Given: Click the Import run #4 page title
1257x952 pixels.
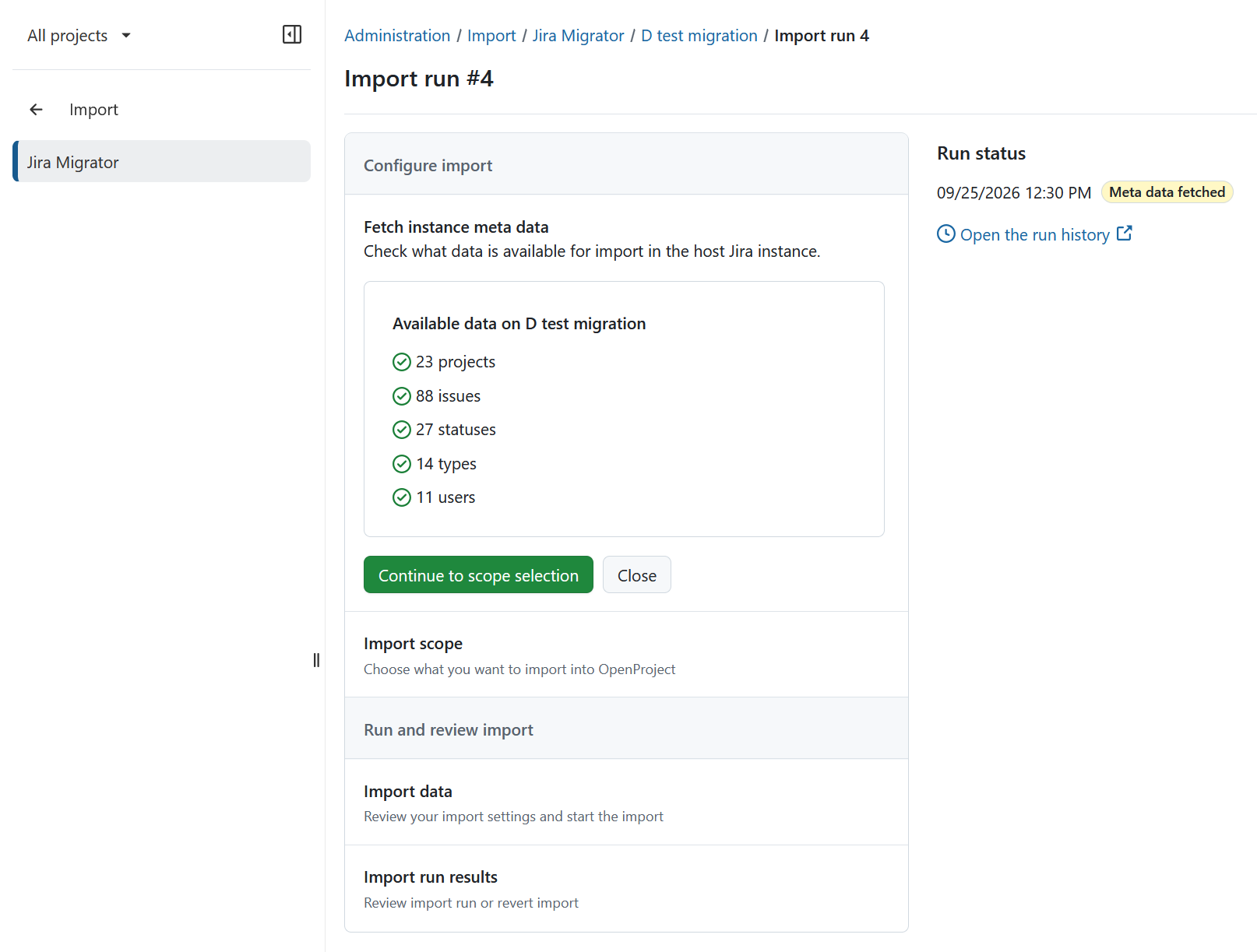Looking at the screenshot, I should tap(418, 79).
